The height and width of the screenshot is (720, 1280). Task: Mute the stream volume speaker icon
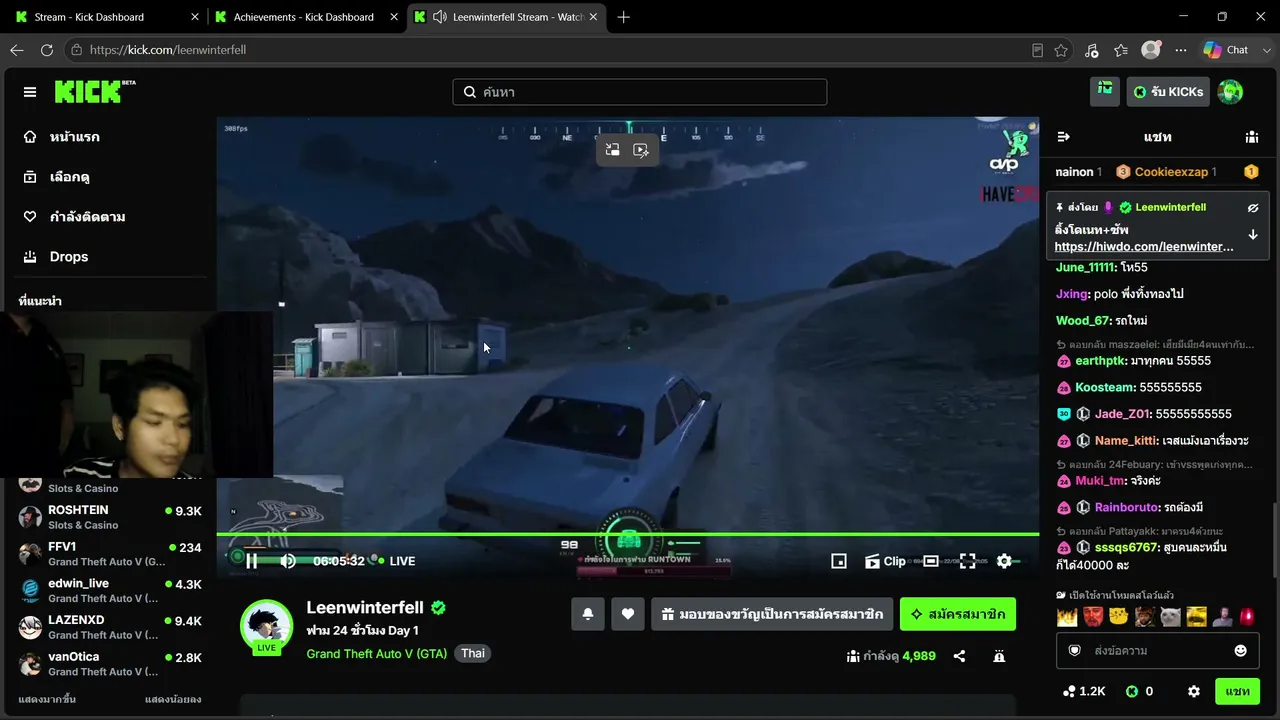click(x=288, y=561)
